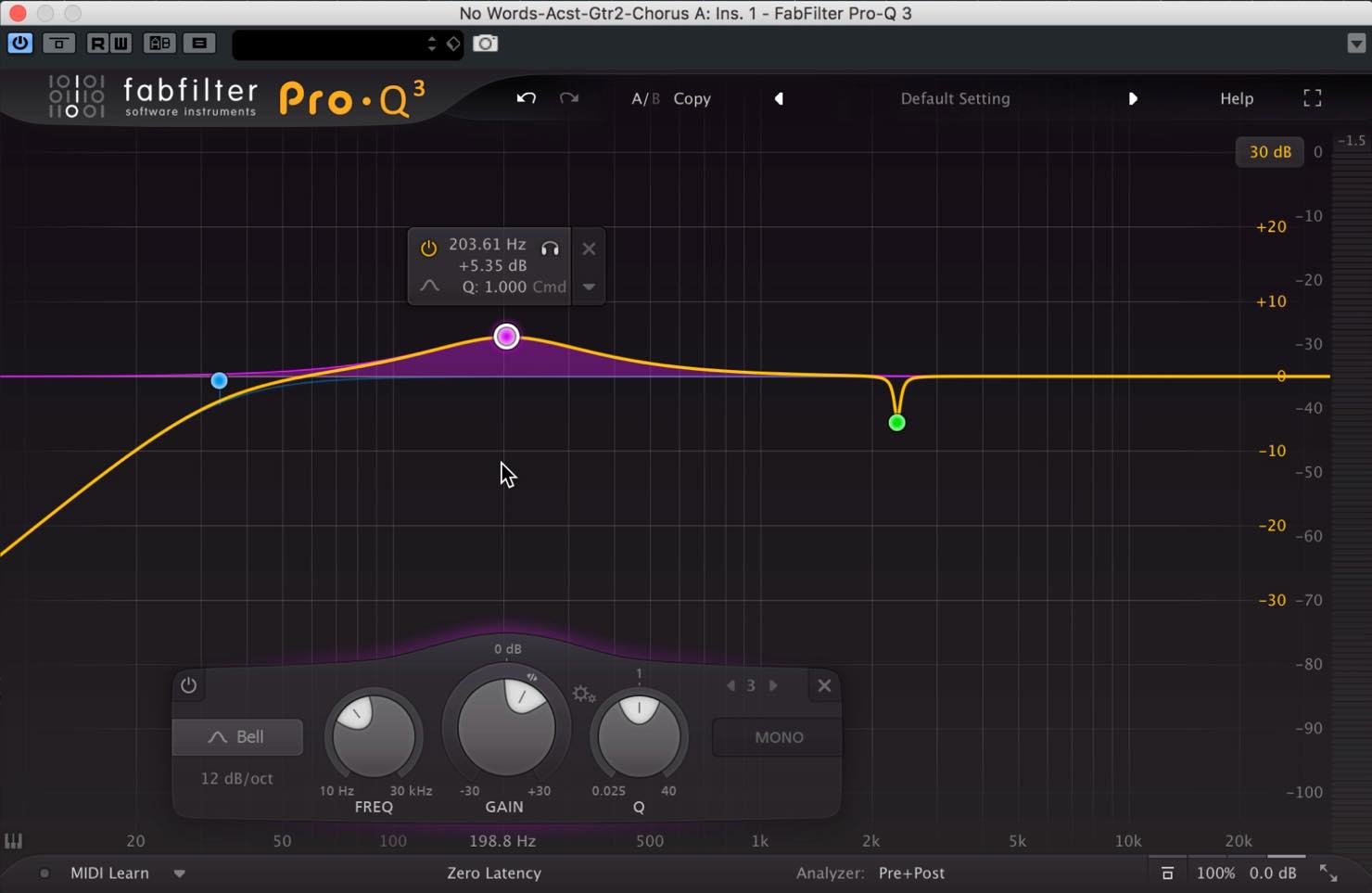1372x893 pixels.
Task: Select the purple bell EQ band node
Action: tap(506, 337)
